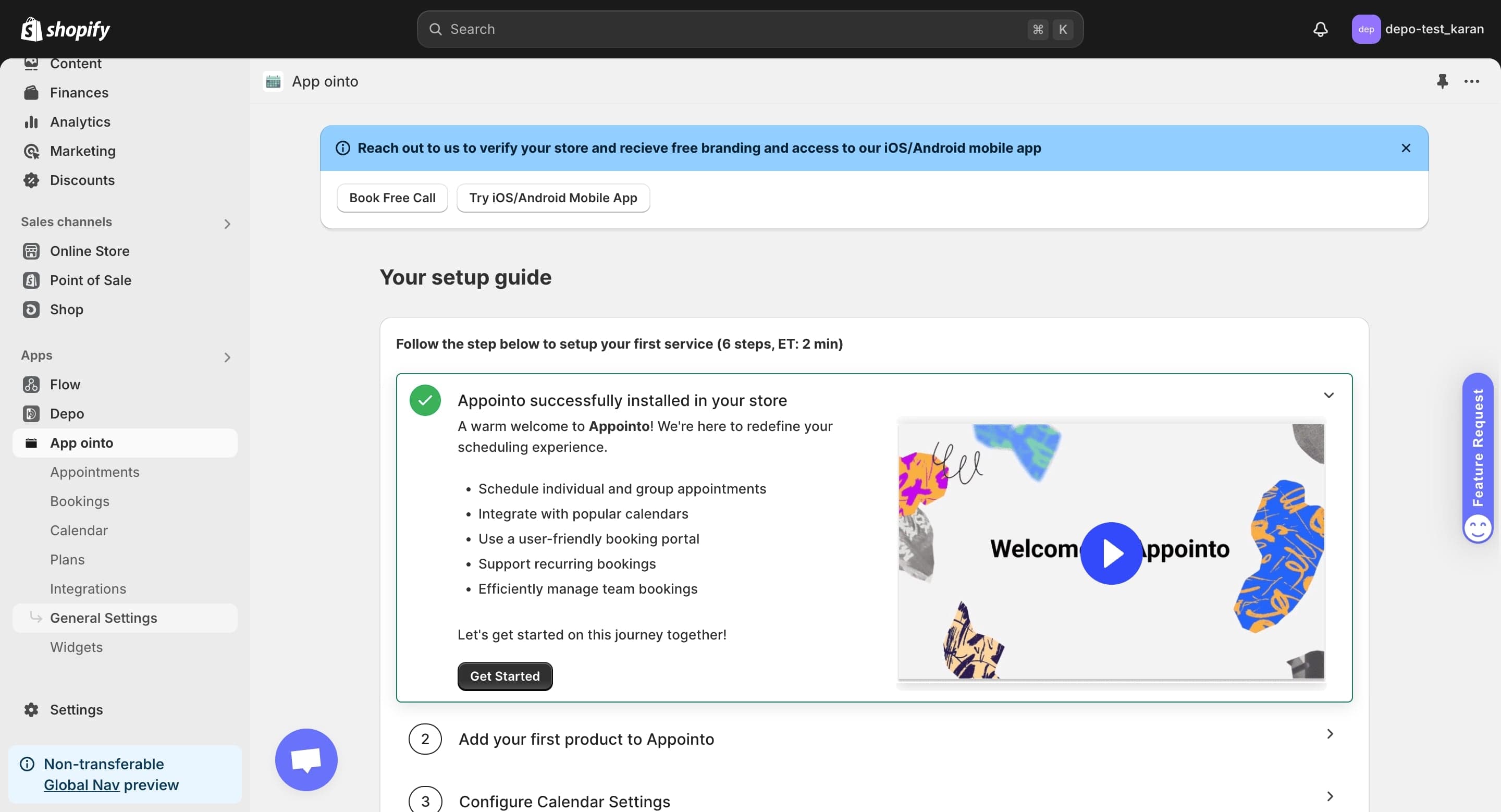Viewport: 1501px width, 812px height.
Task: Click step number 2 circle
Action: [x=425, y=739]
